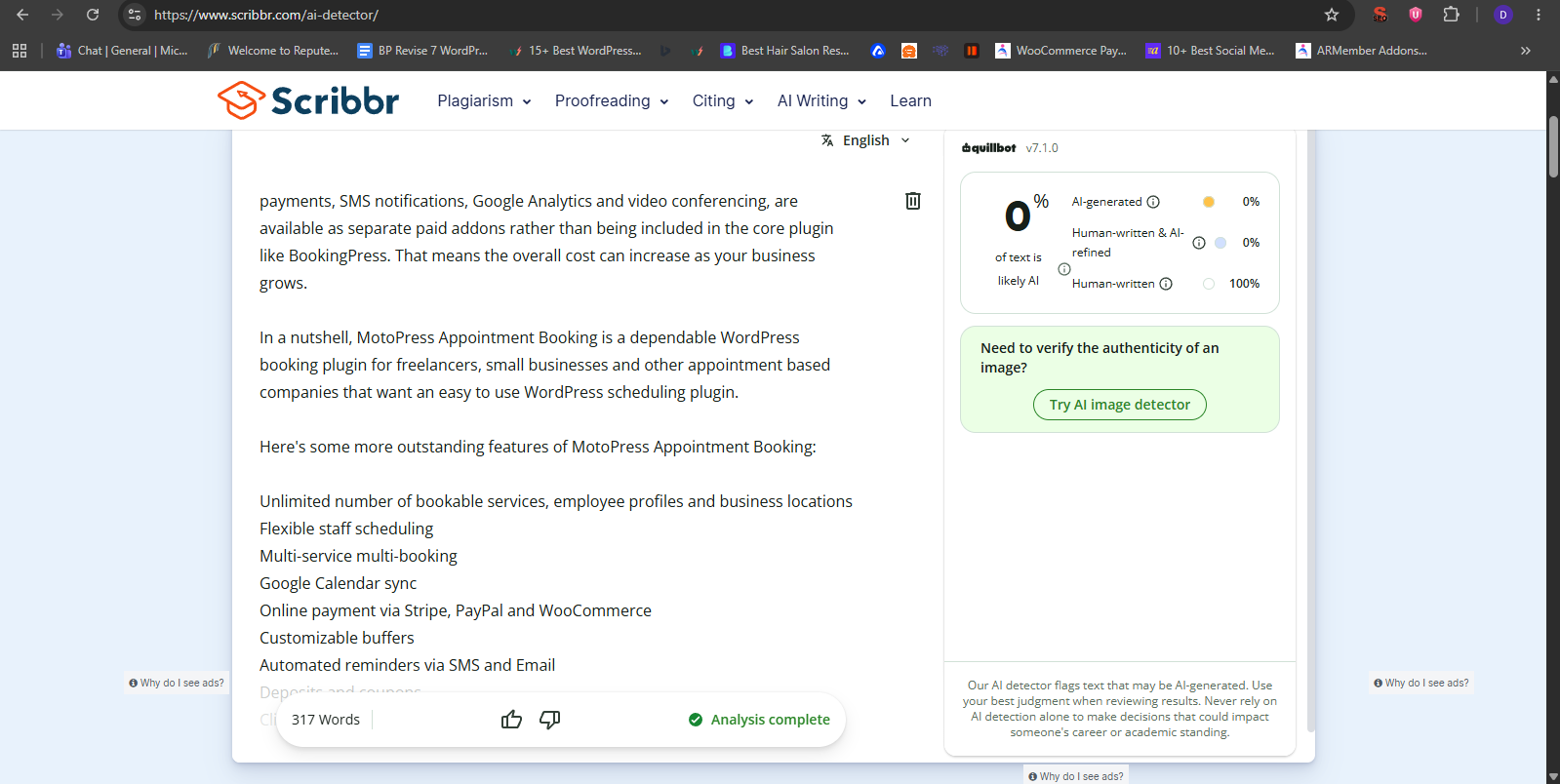This screenshot has width=1560, height=784.
Task: Open the Learn menu item
Action: point(910,100)
